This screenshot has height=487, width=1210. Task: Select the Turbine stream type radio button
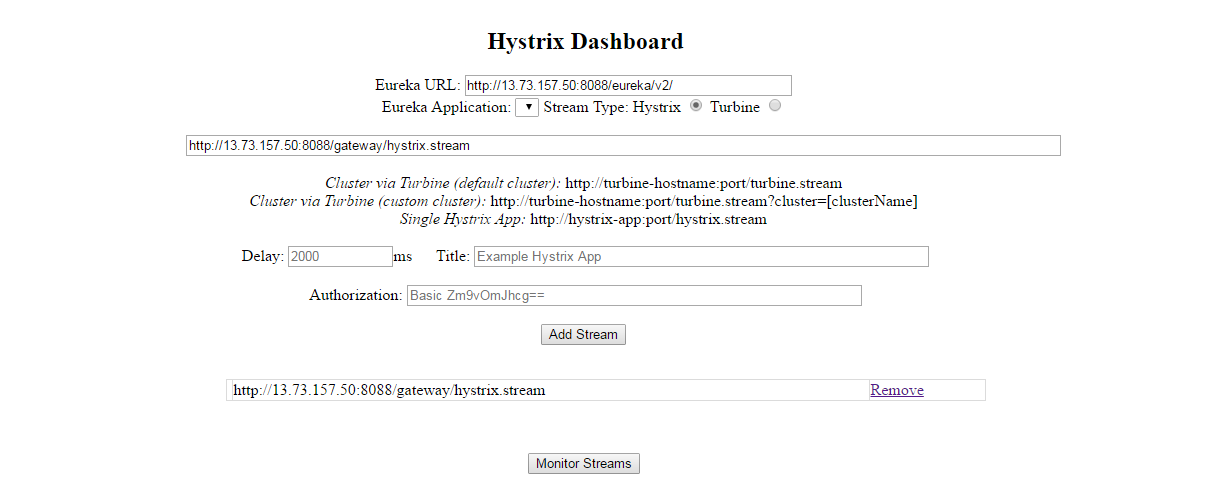tap(775, 106)
